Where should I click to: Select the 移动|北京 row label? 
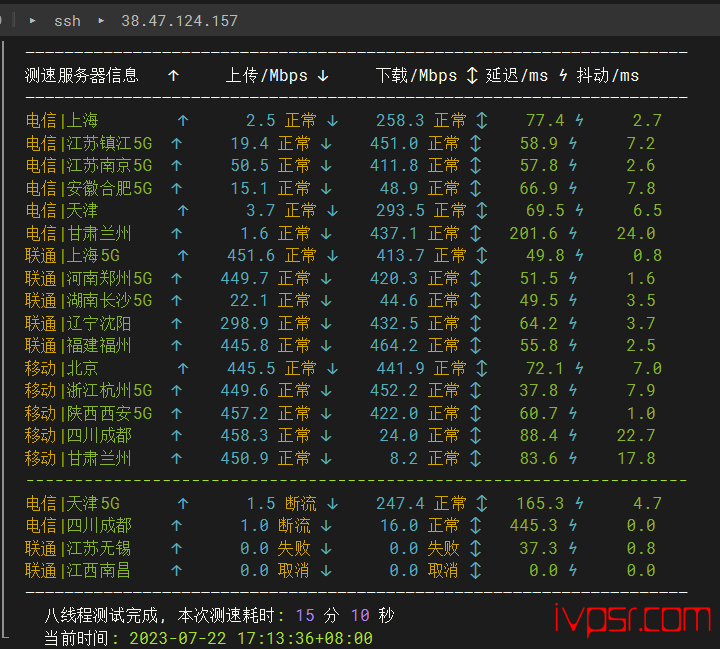pos(62,368)
